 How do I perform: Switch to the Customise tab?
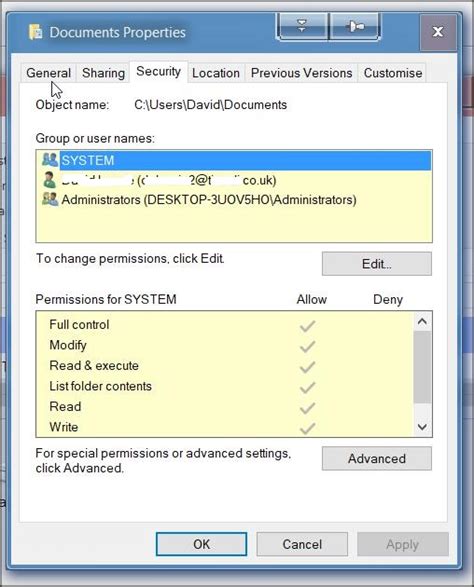[x=393, y=73]
